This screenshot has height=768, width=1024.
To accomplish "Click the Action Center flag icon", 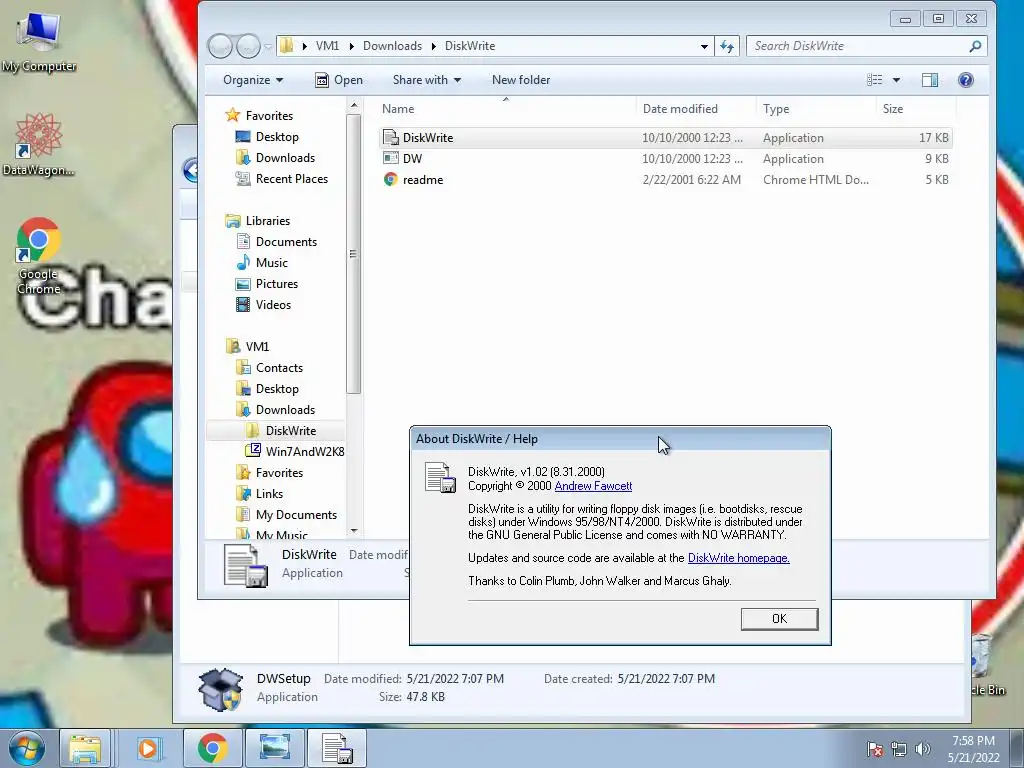I will pyautogui.click(x=874, y=749).
